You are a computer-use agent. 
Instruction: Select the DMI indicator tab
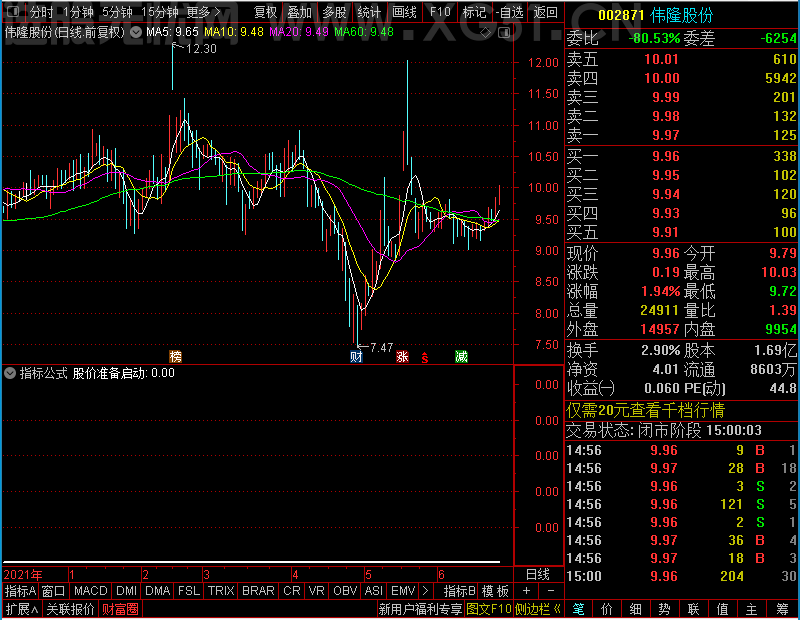(126, 590)
